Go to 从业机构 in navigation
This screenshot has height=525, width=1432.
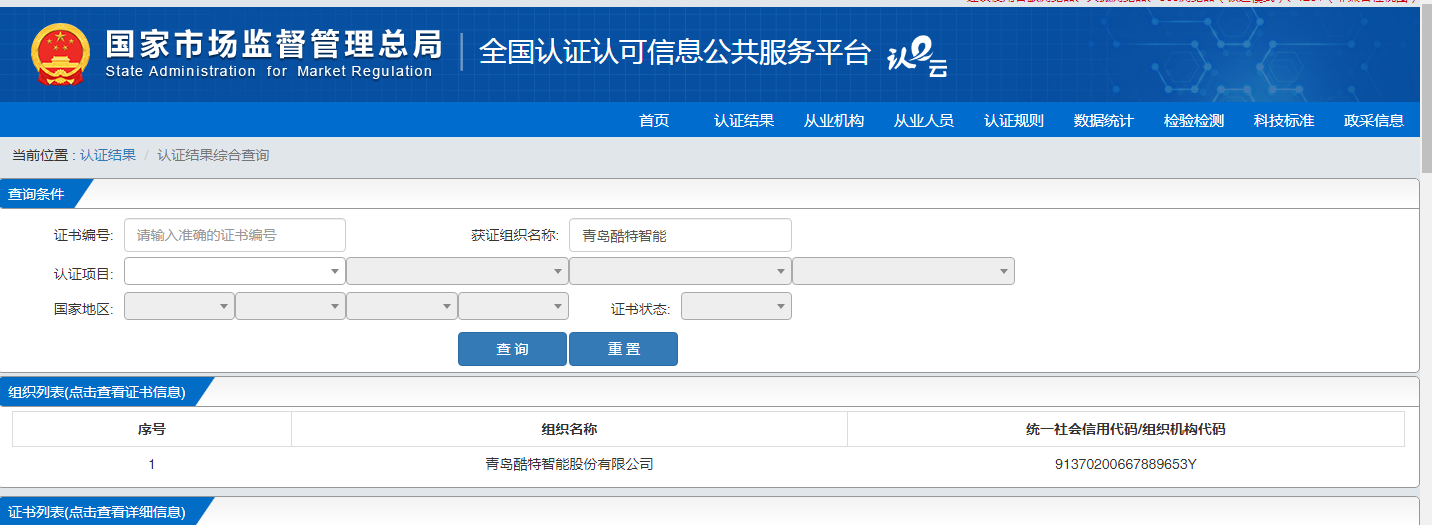[834, 120]
